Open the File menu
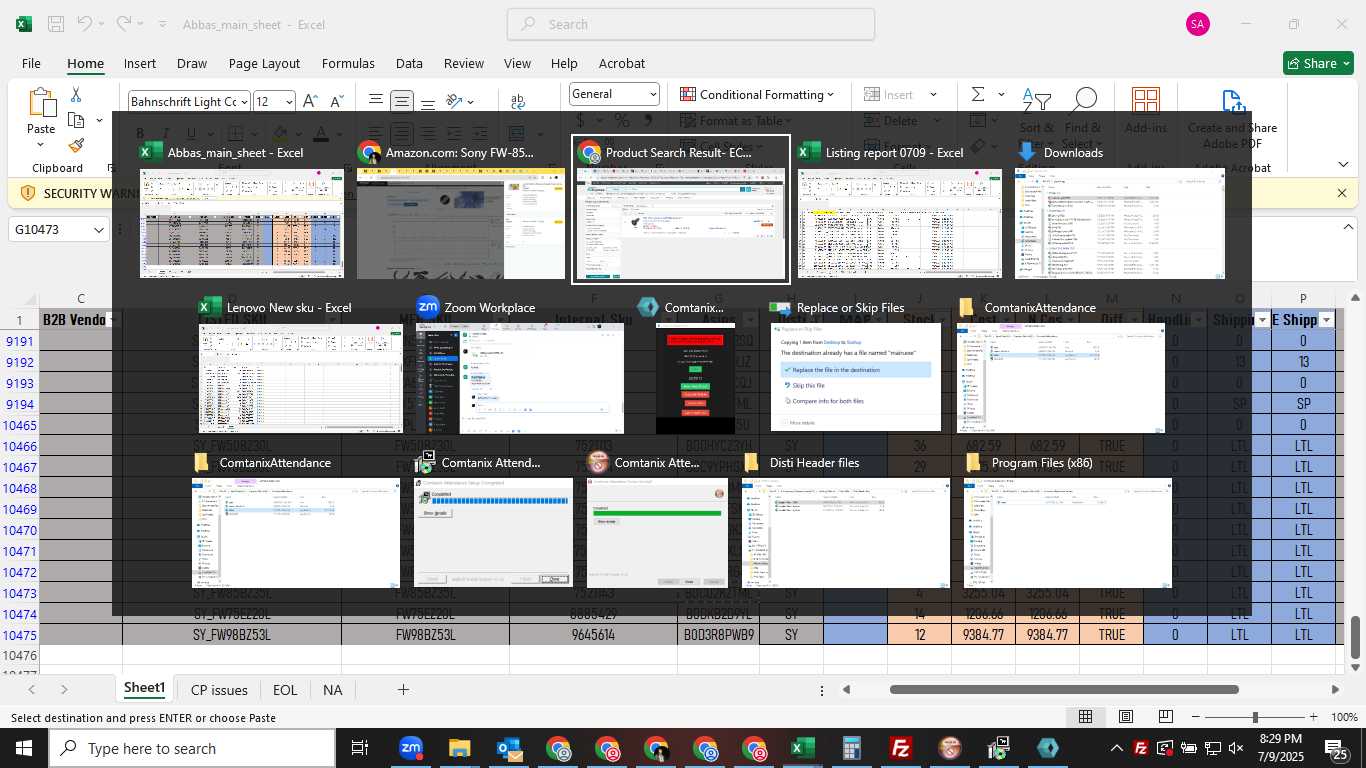Screen dimensions: 1366x768 (x=31, y=63)
